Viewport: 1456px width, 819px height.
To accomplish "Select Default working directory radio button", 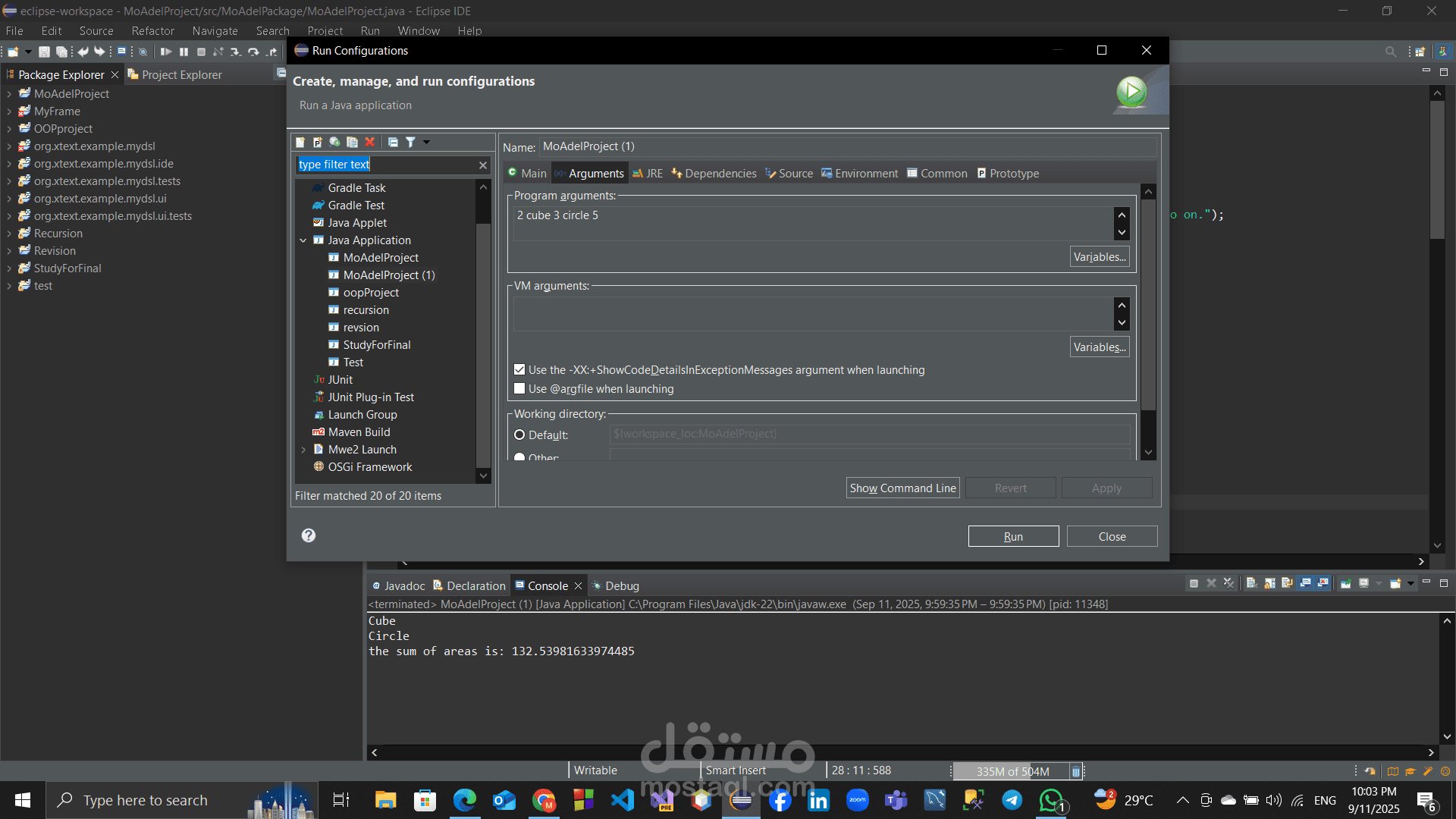I will click(x=519, y=435).
